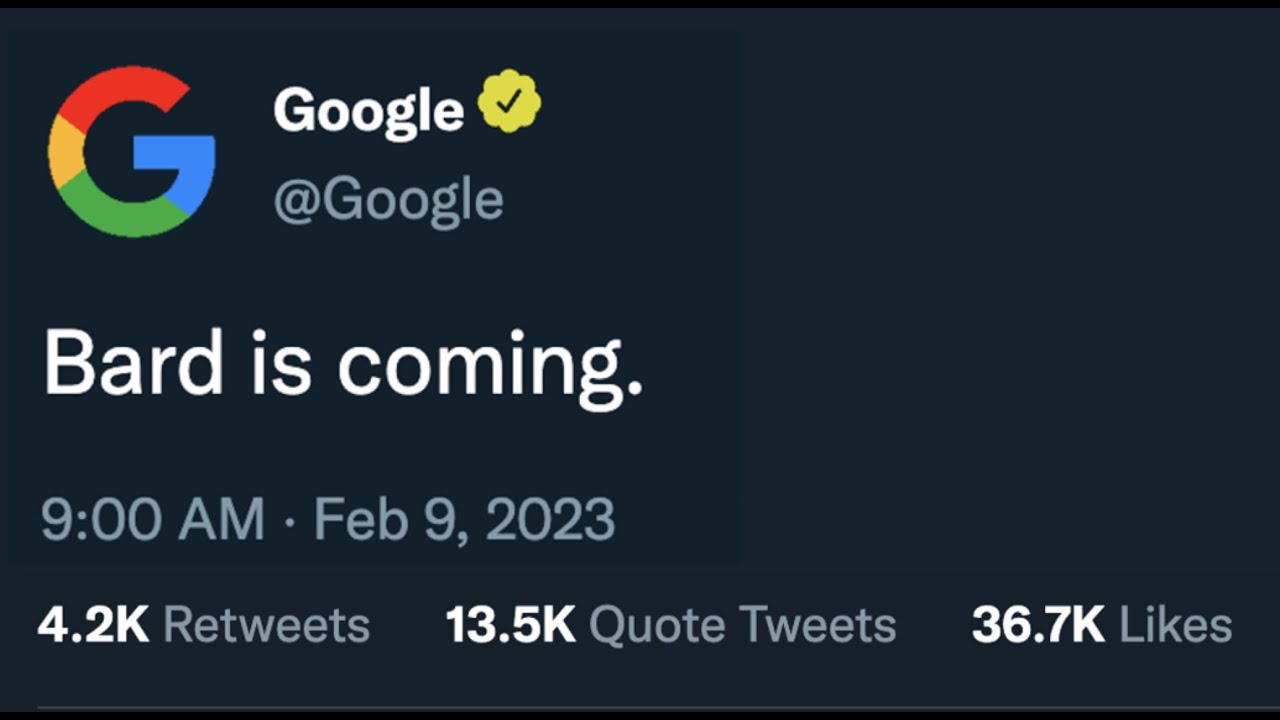Open the Google display name profile
This screenshot has width=1280, height=720.
[368, 109]
